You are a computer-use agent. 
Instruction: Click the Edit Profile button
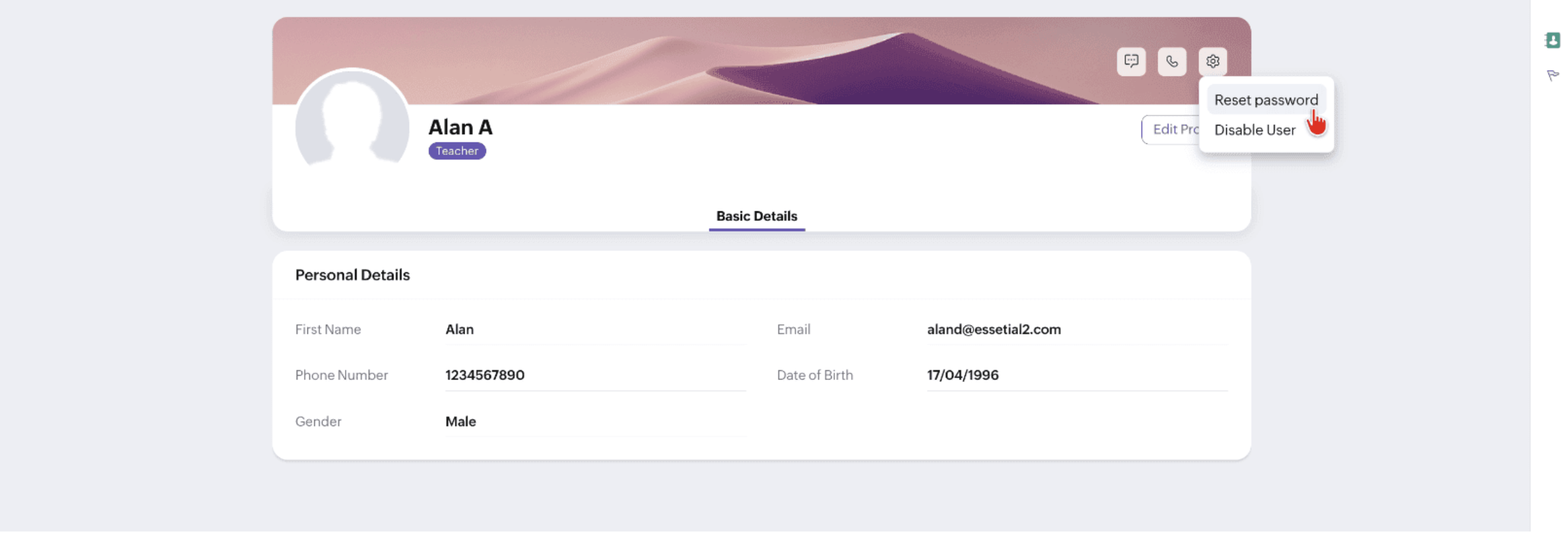click(1170, 129)
